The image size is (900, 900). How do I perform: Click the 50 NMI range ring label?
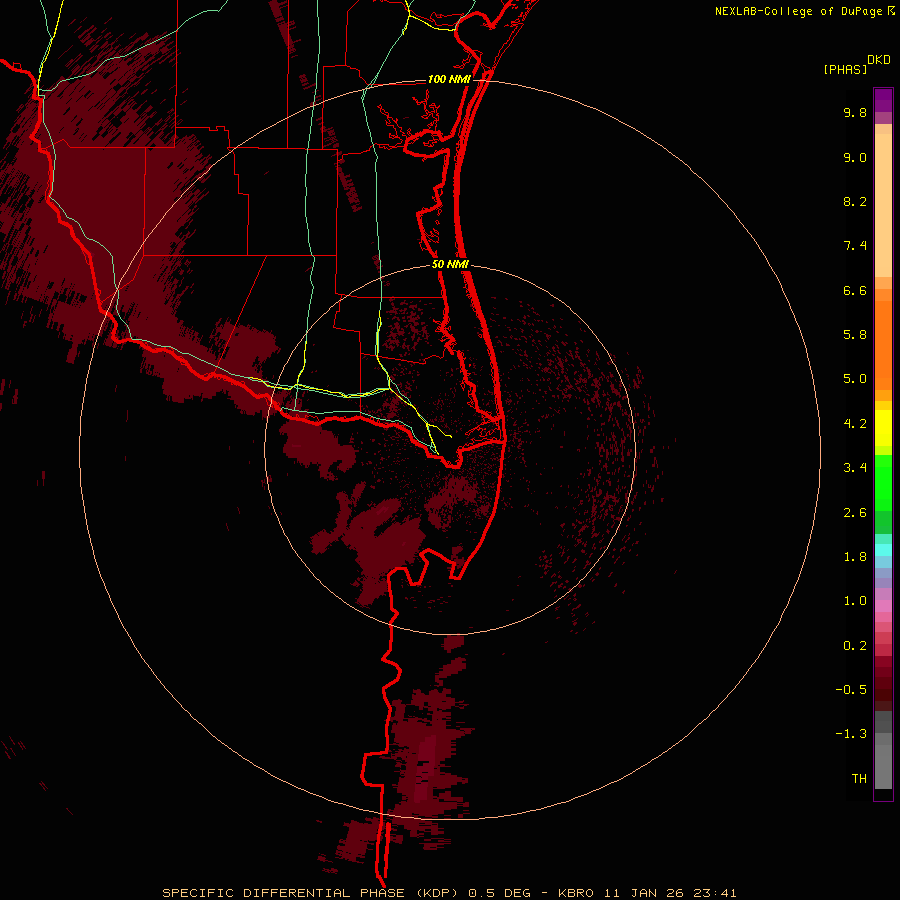click(450, 265)
